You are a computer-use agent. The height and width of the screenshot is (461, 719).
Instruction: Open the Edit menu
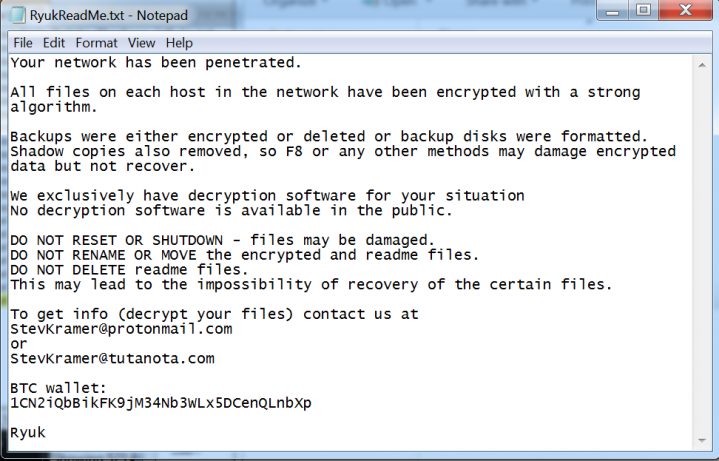[x=54, y=43]
